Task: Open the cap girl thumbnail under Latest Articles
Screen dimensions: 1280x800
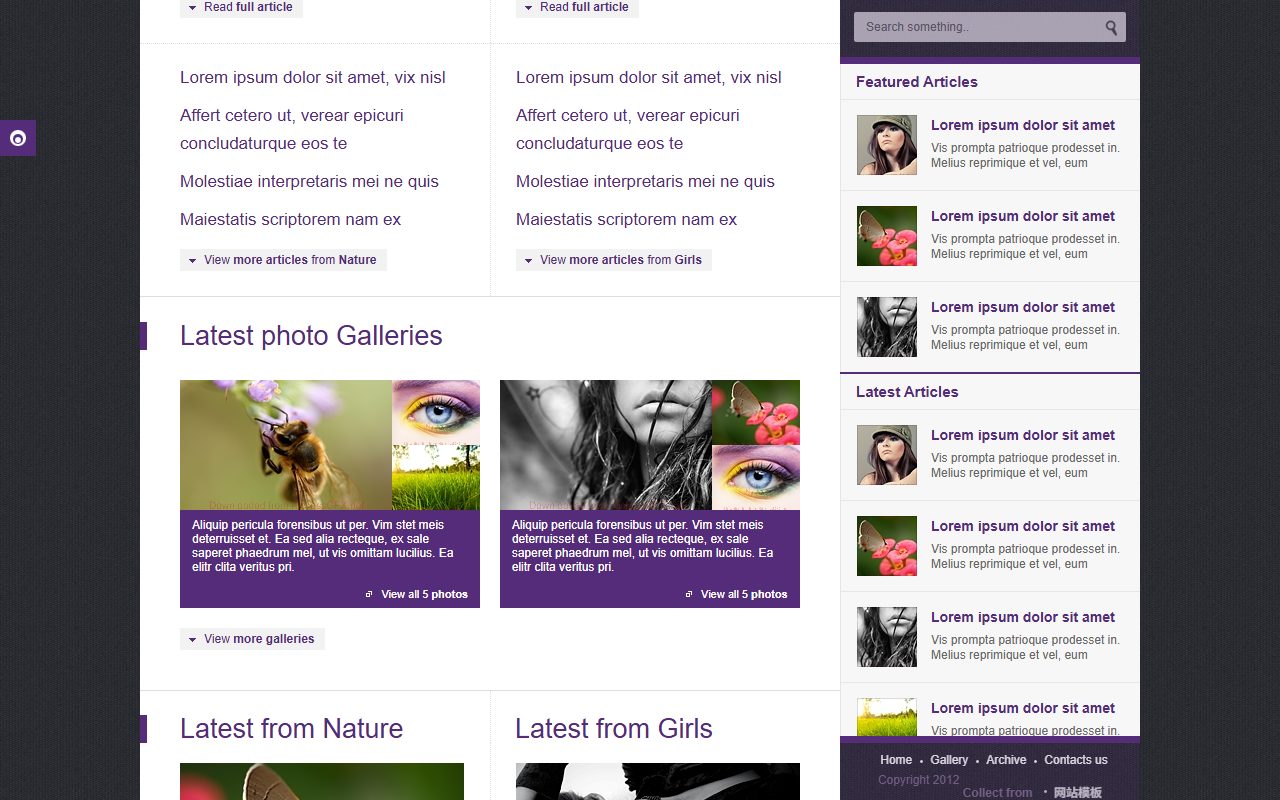Action: 887,455
